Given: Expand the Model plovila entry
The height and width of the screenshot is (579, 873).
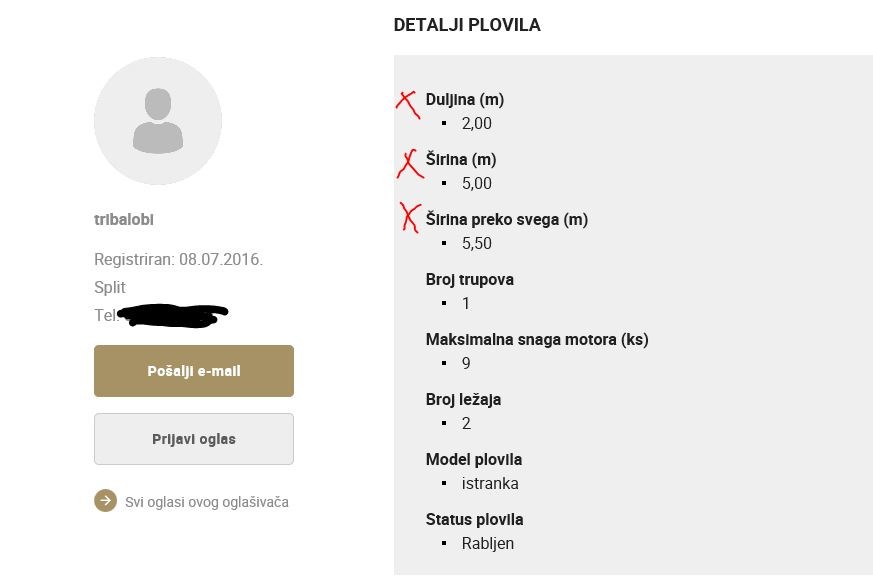Looking at the screenshot, I should (474, 459).
